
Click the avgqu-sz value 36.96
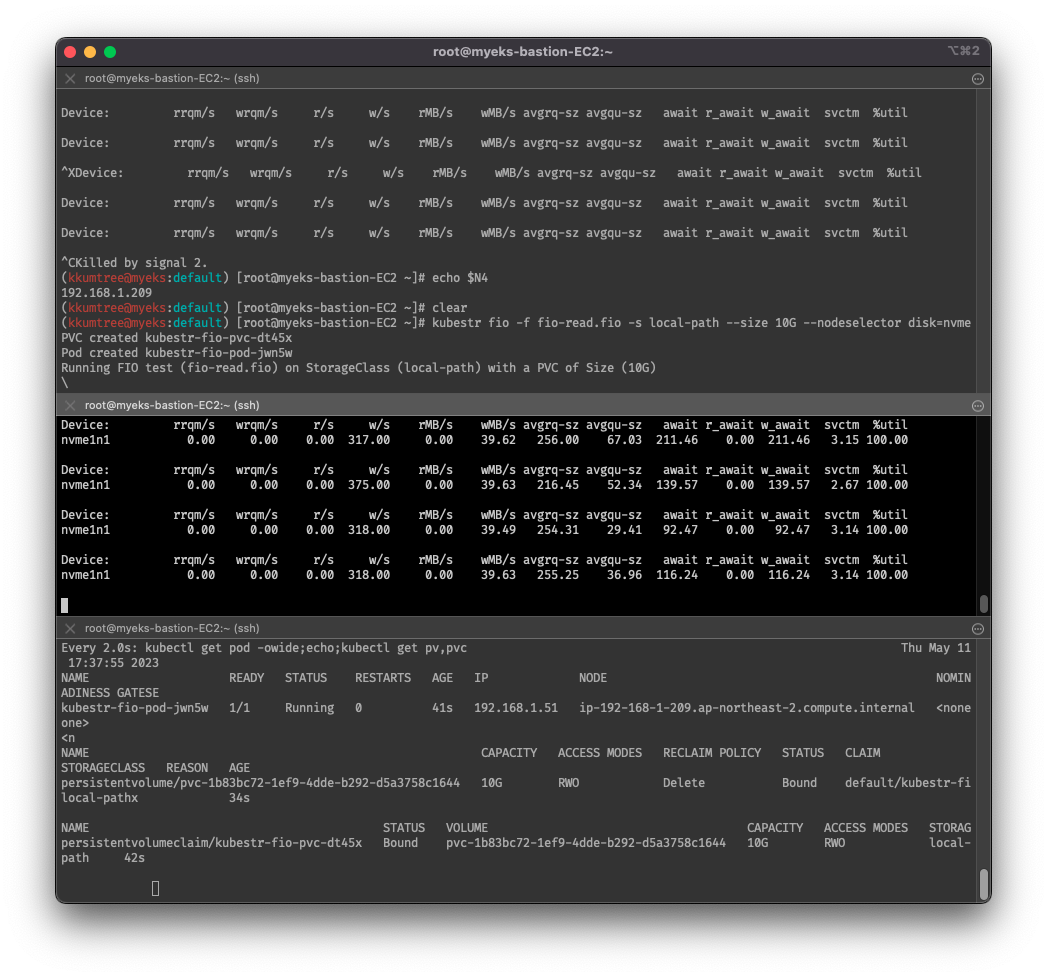(x=624, y=575)
